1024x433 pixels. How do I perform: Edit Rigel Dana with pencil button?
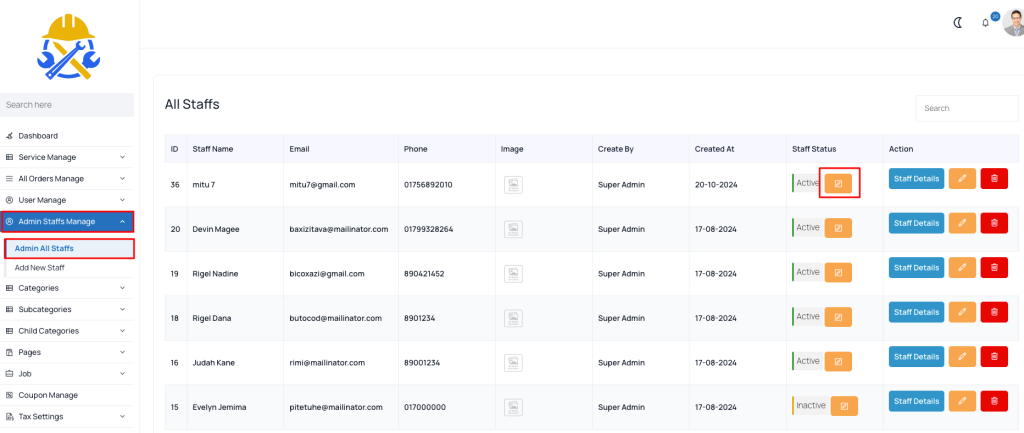(962, 312)
